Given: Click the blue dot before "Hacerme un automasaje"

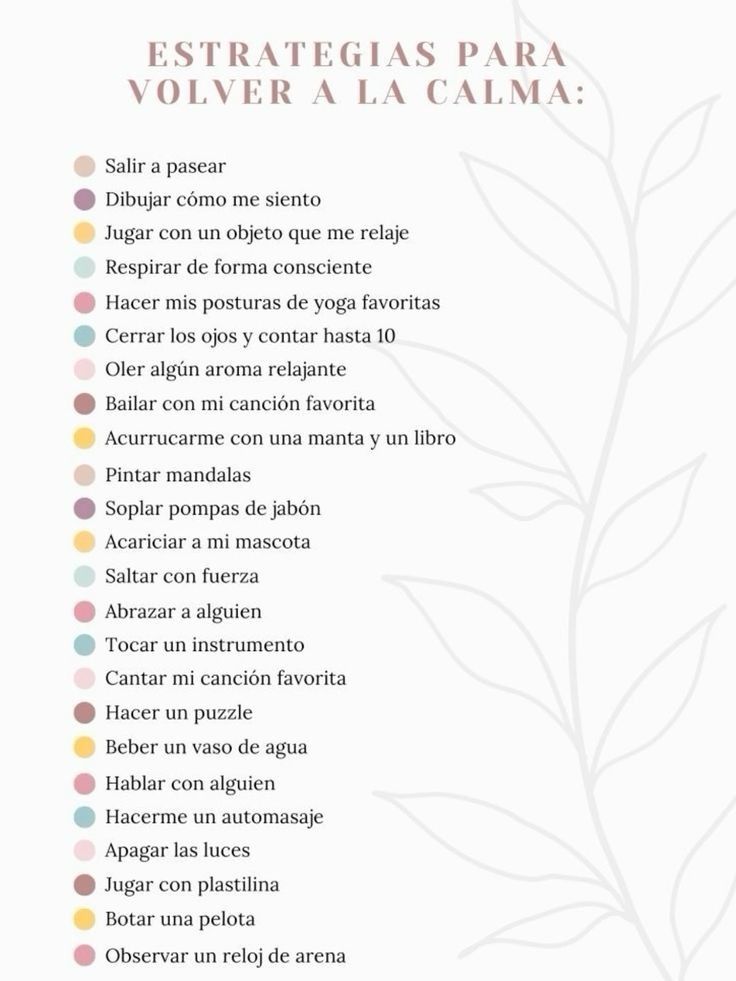Looking at the screenshot, I should coord(85,817).
